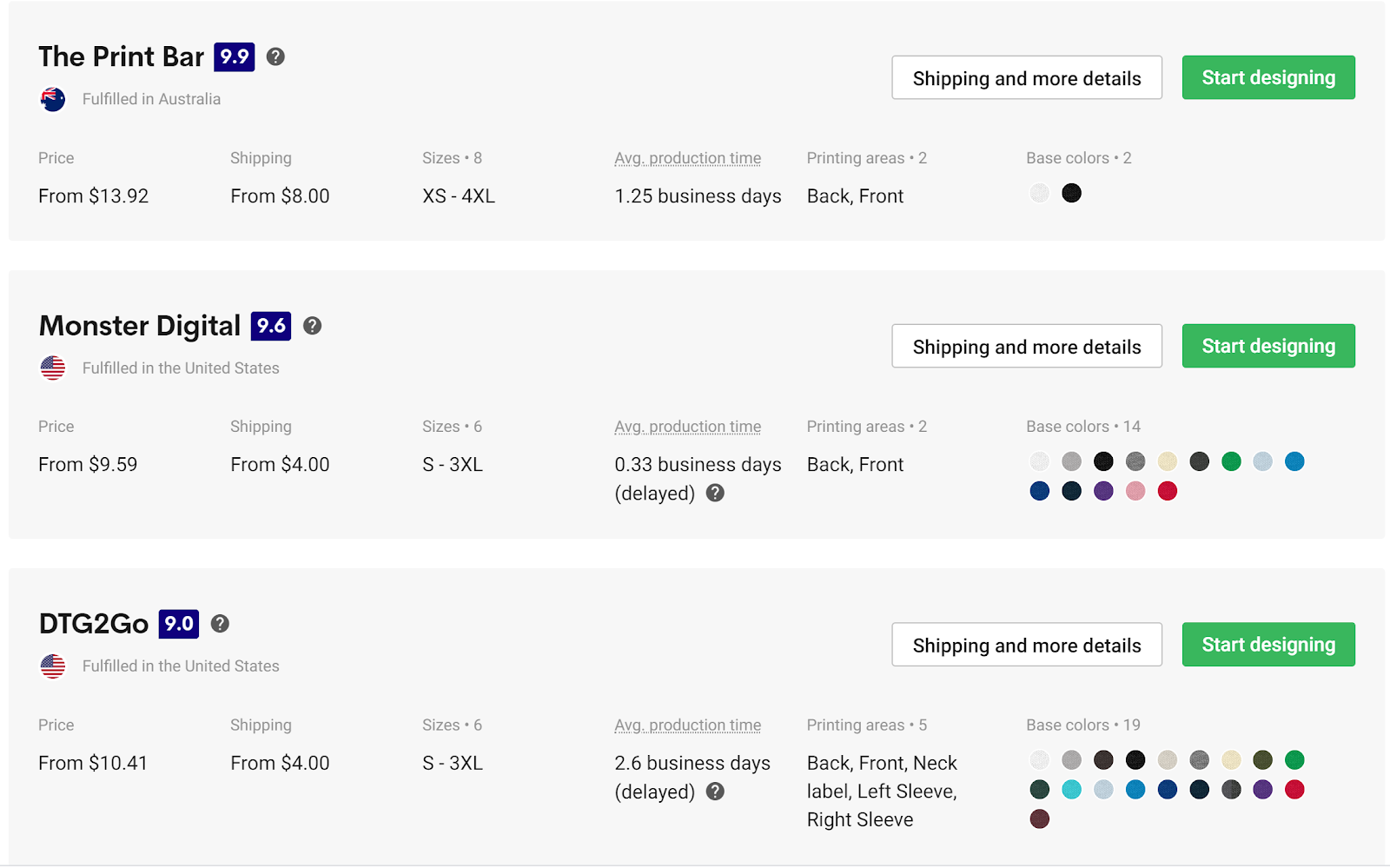This screenshot has width=1390, height=868.
Task: Click DTG2Go's printing areas list with Neck label
Action: click(882, 792)
